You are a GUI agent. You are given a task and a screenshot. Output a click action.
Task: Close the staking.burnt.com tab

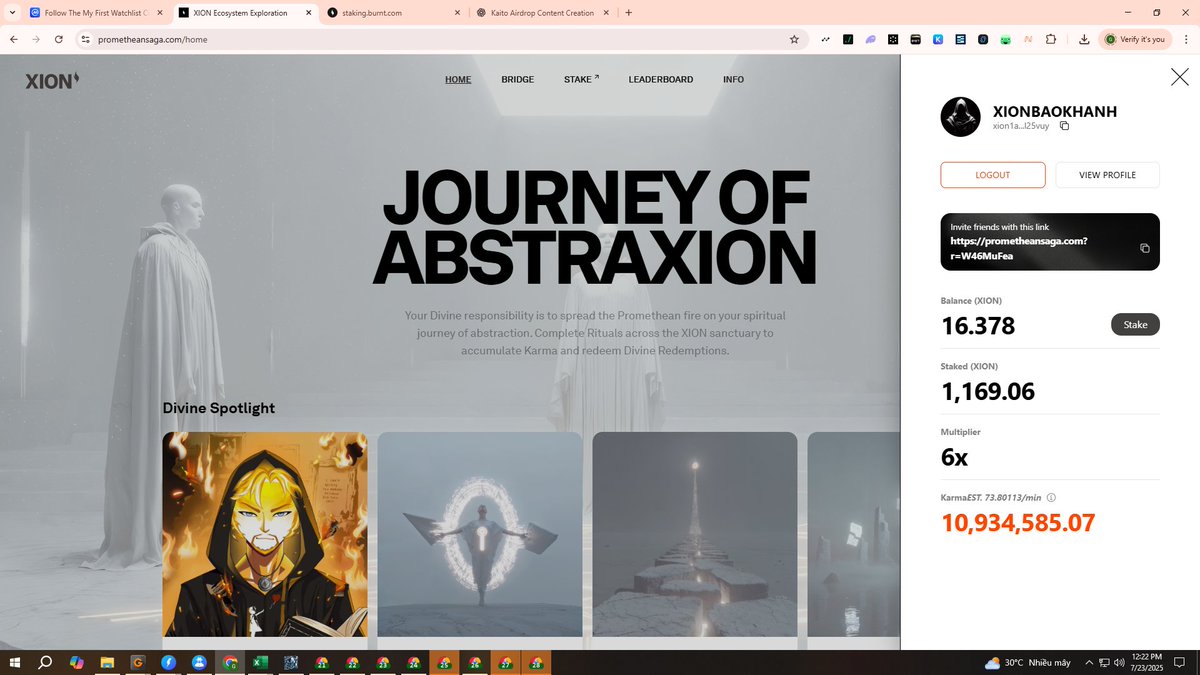tap(457, 13)
